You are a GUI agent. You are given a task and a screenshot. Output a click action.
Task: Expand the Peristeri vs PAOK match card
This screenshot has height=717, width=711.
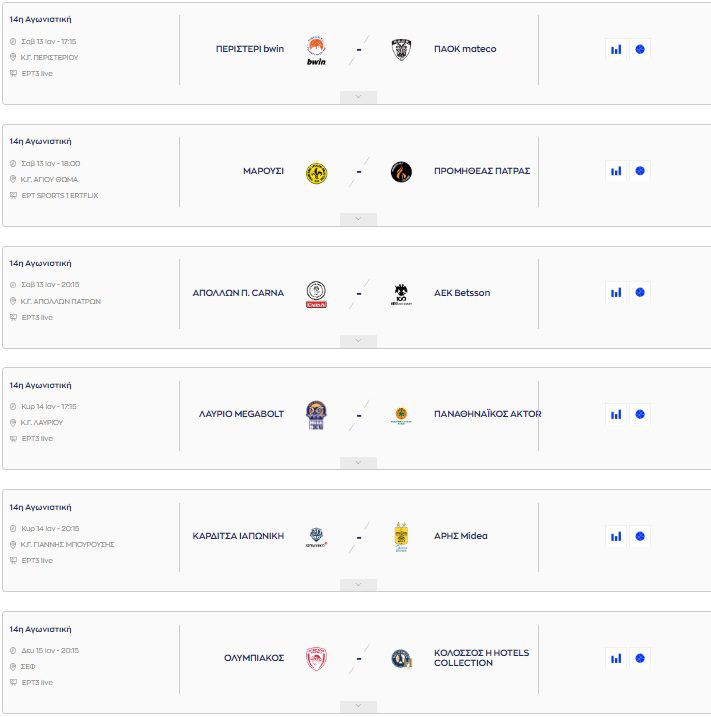coord(358,97)
